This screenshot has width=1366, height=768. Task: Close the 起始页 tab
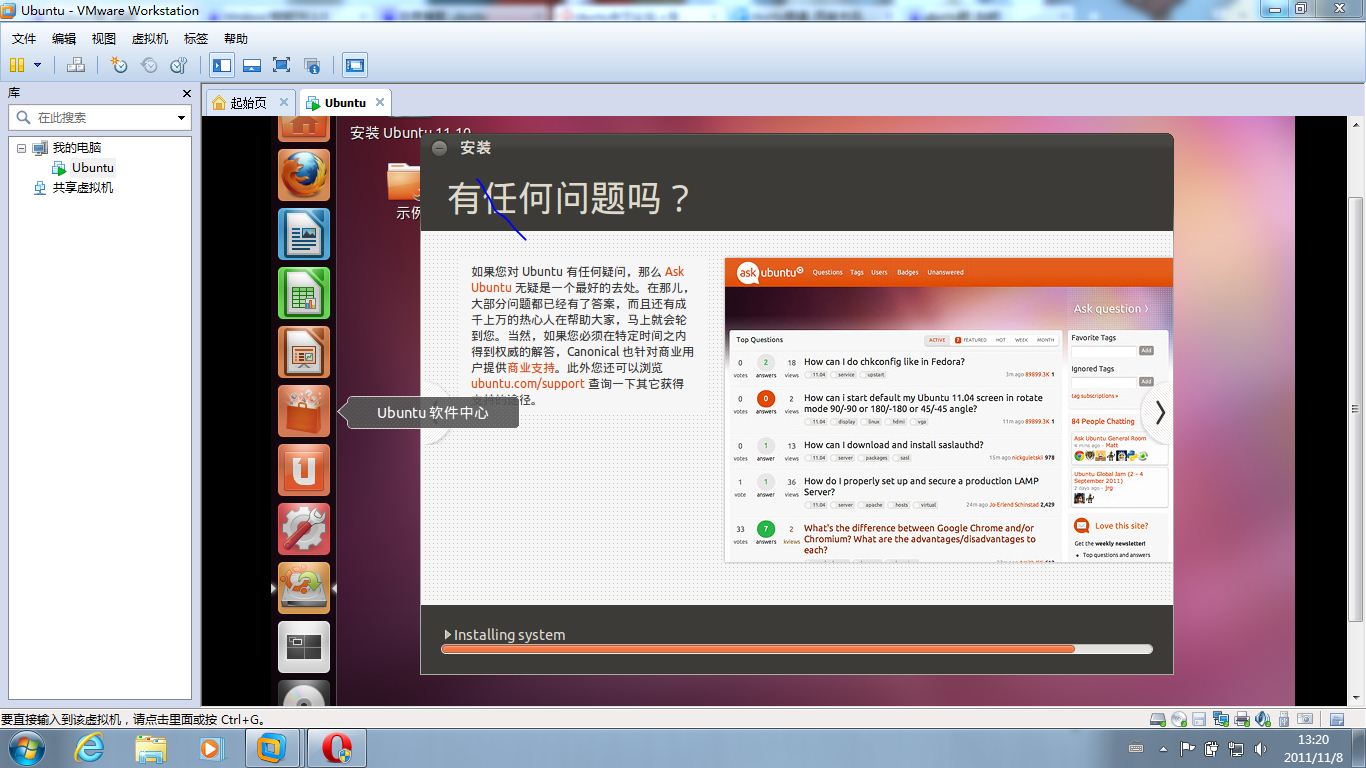pyautogui.click(x=284, y=102)
